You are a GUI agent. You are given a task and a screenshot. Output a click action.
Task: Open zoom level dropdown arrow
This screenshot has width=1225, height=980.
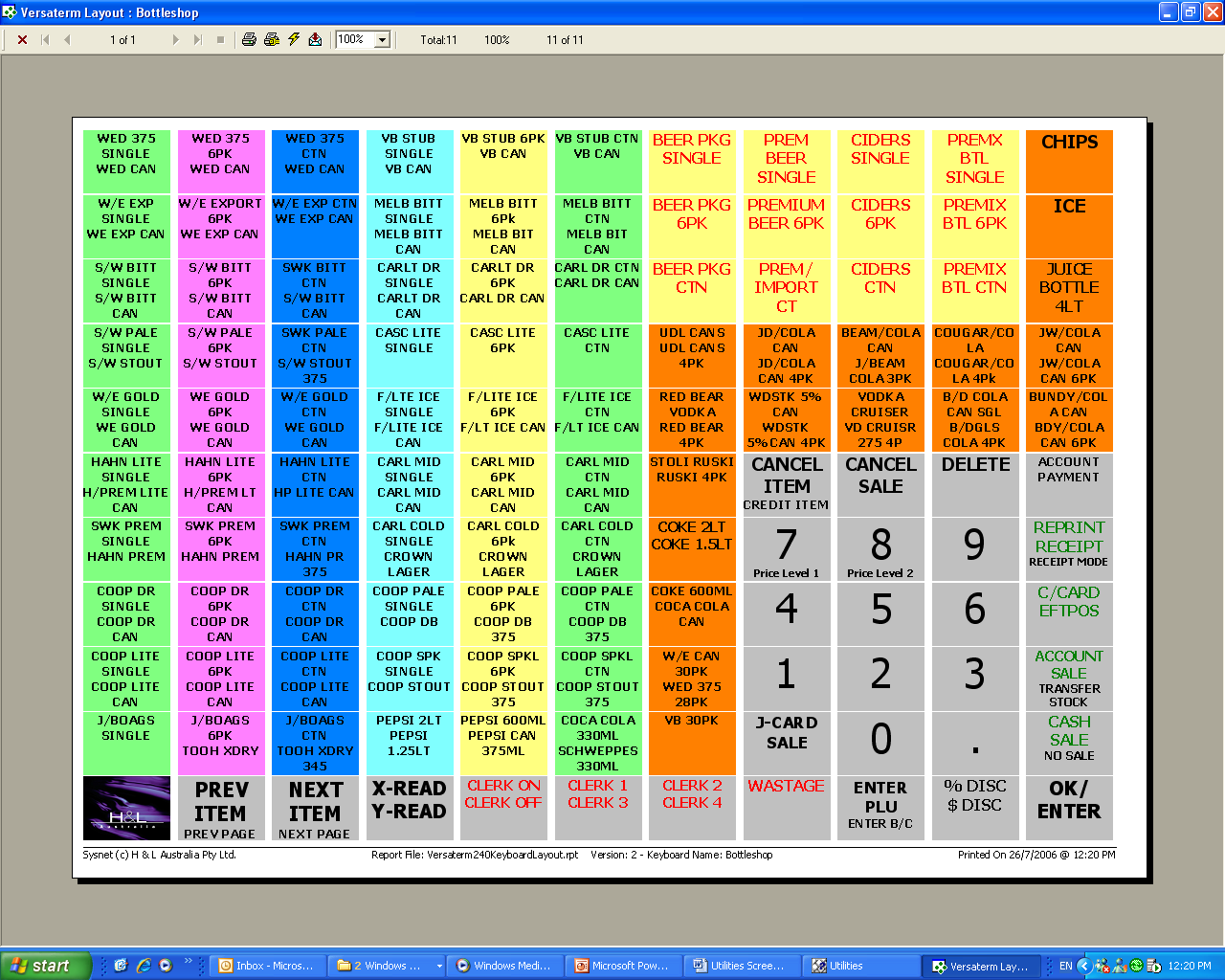(383, 39)
